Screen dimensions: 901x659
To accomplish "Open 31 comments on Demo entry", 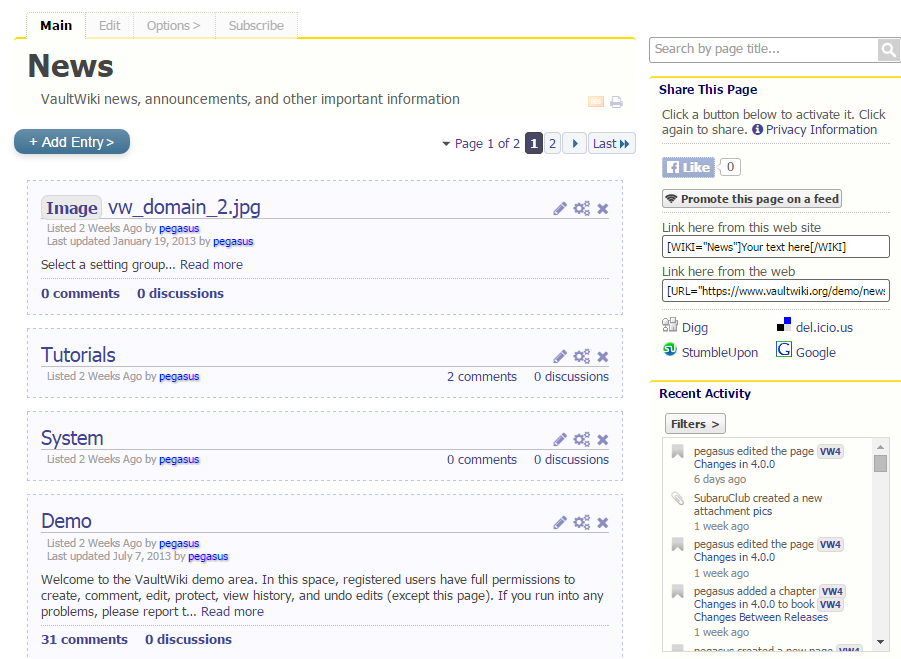I will coord(84,639).
